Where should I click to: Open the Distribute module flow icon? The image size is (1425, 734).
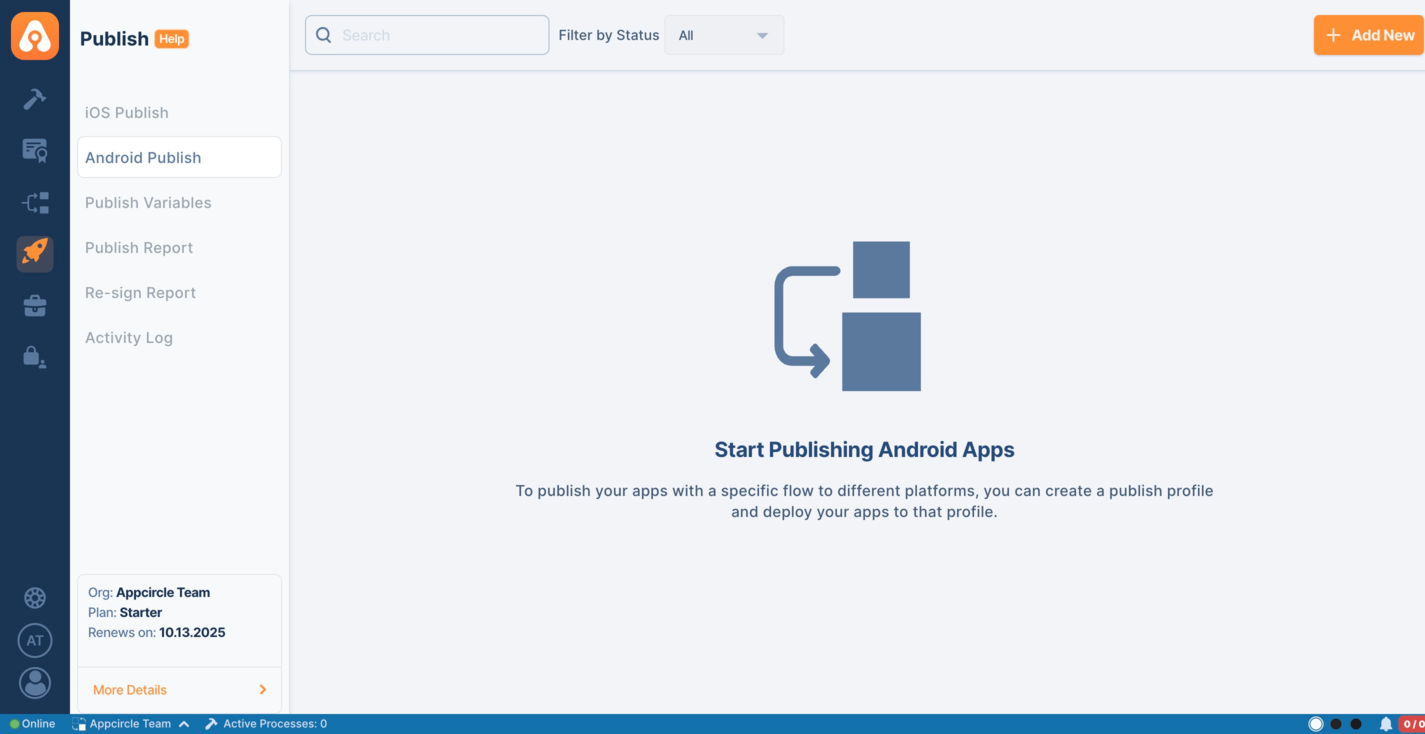(x=35, y=203)
